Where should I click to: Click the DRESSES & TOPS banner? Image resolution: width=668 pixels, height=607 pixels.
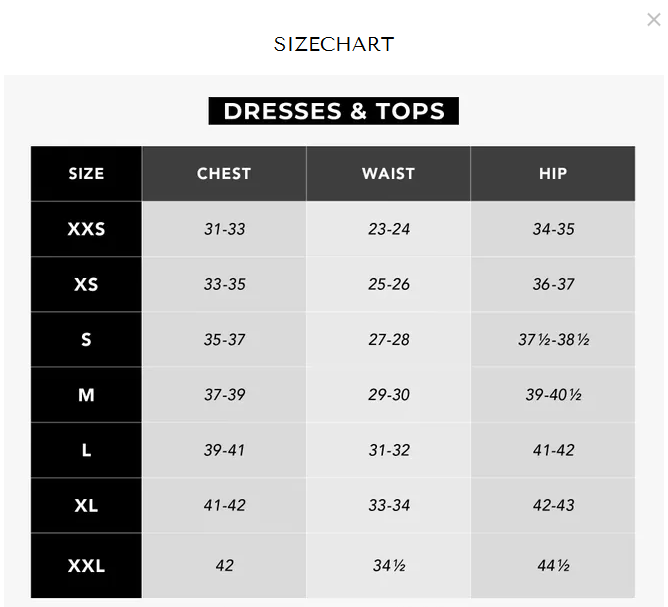point(334,111)
